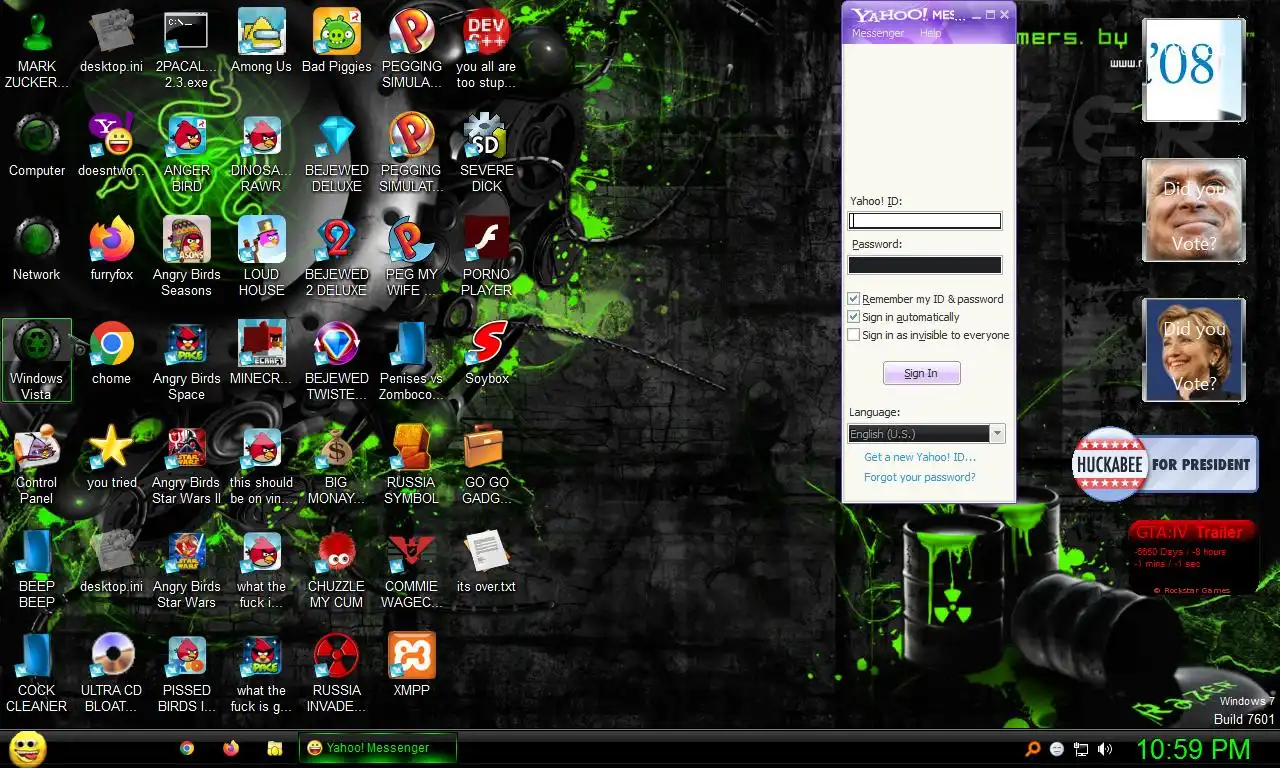Click into the Password field
This screenshot has height=768, width=1280.
[925, 265]
